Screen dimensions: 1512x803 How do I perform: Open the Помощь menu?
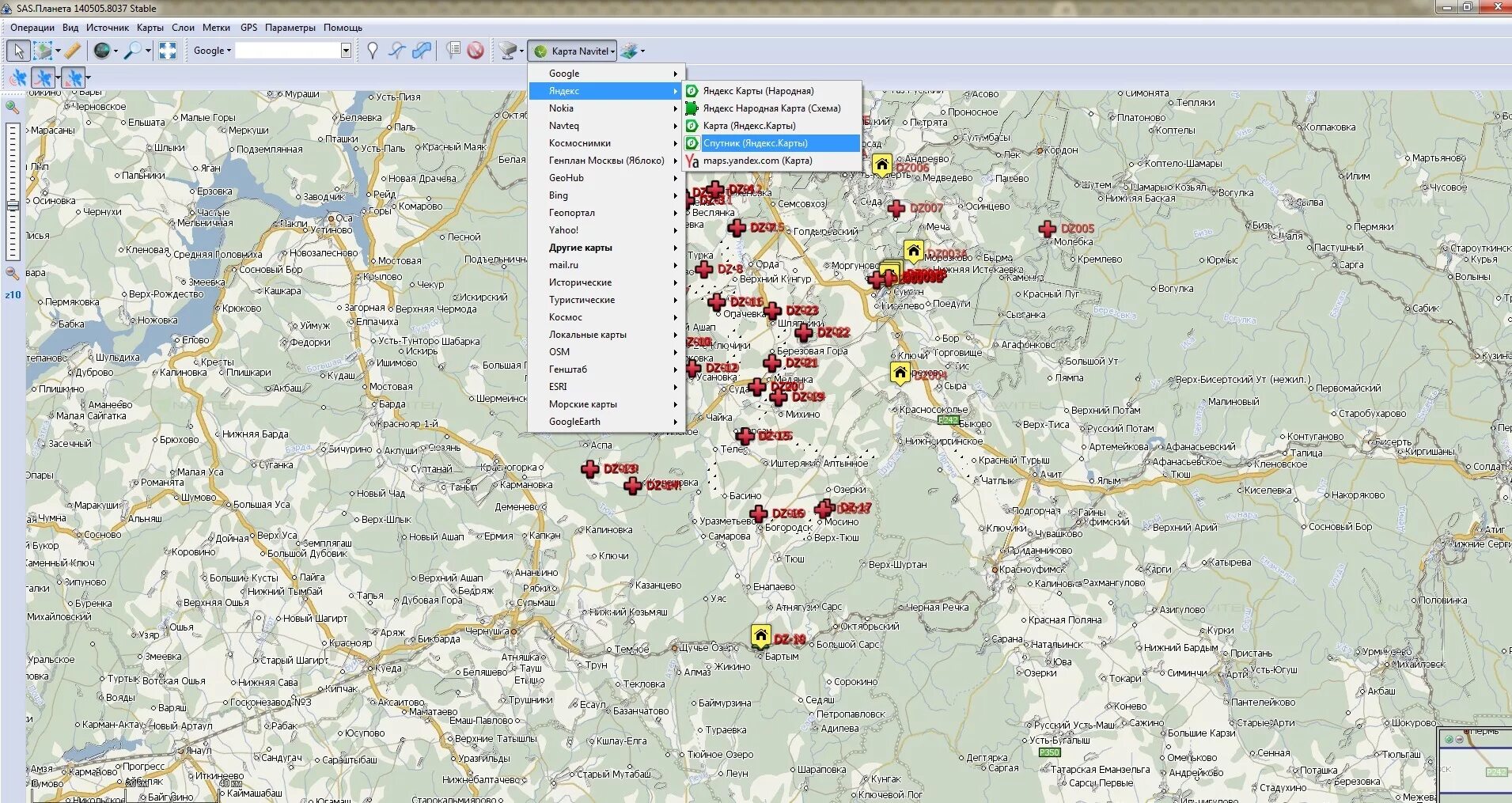click(x=343, y=28)
